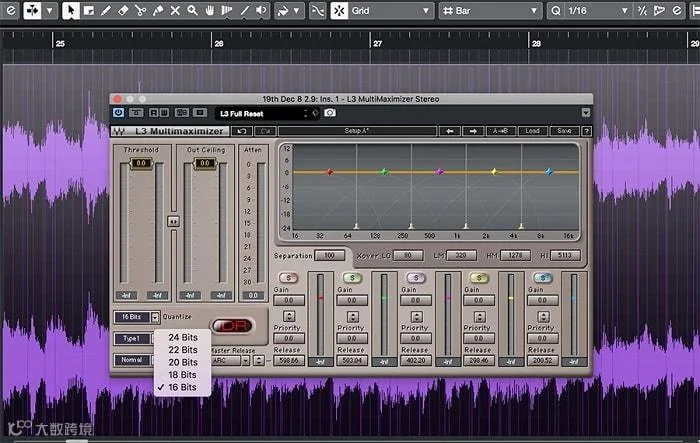Image resolution: width=700 pixels, height=443 pixels.
Task: Select the Glue tool
Action: (x=158, y=10)
